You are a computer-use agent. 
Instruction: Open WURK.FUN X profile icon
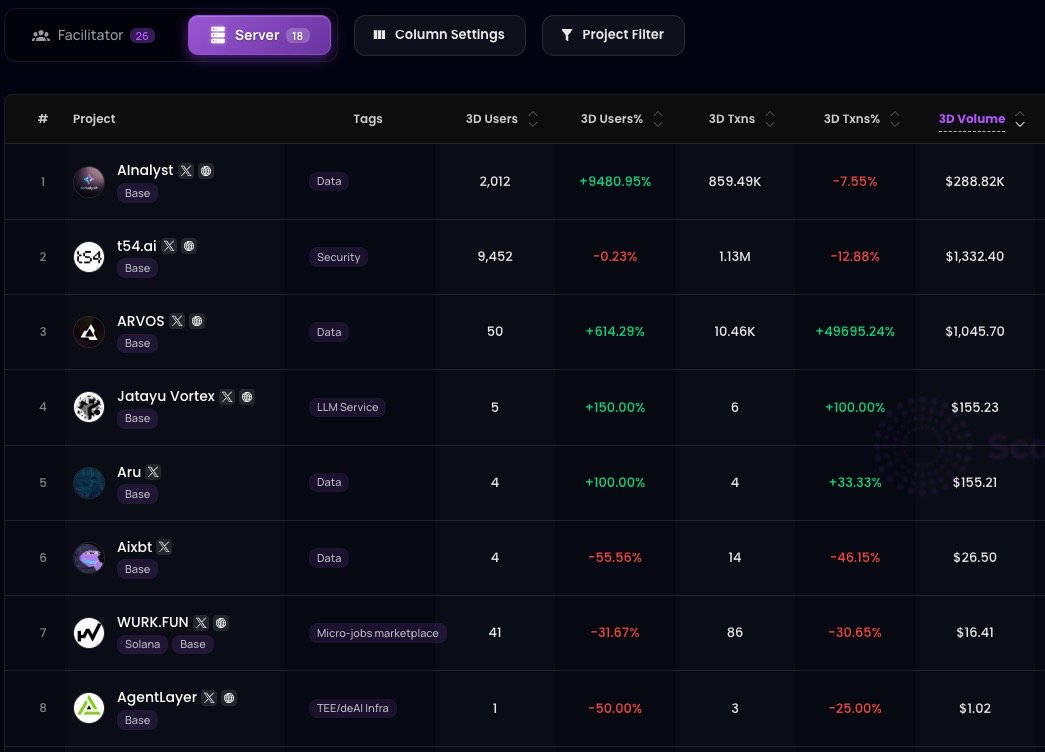[201, 623]
